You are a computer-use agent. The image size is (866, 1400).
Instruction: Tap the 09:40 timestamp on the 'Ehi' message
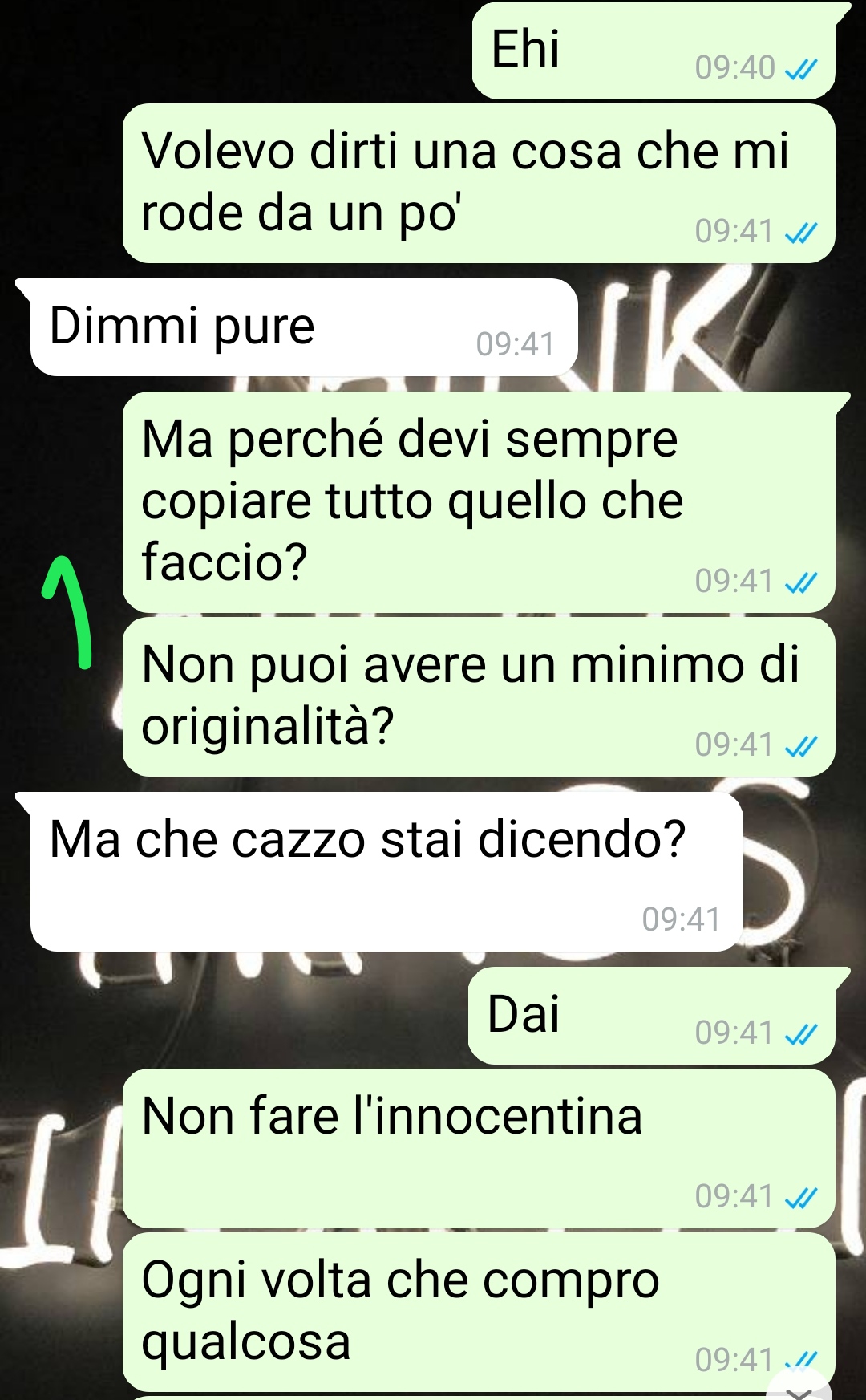coord(735,68)
